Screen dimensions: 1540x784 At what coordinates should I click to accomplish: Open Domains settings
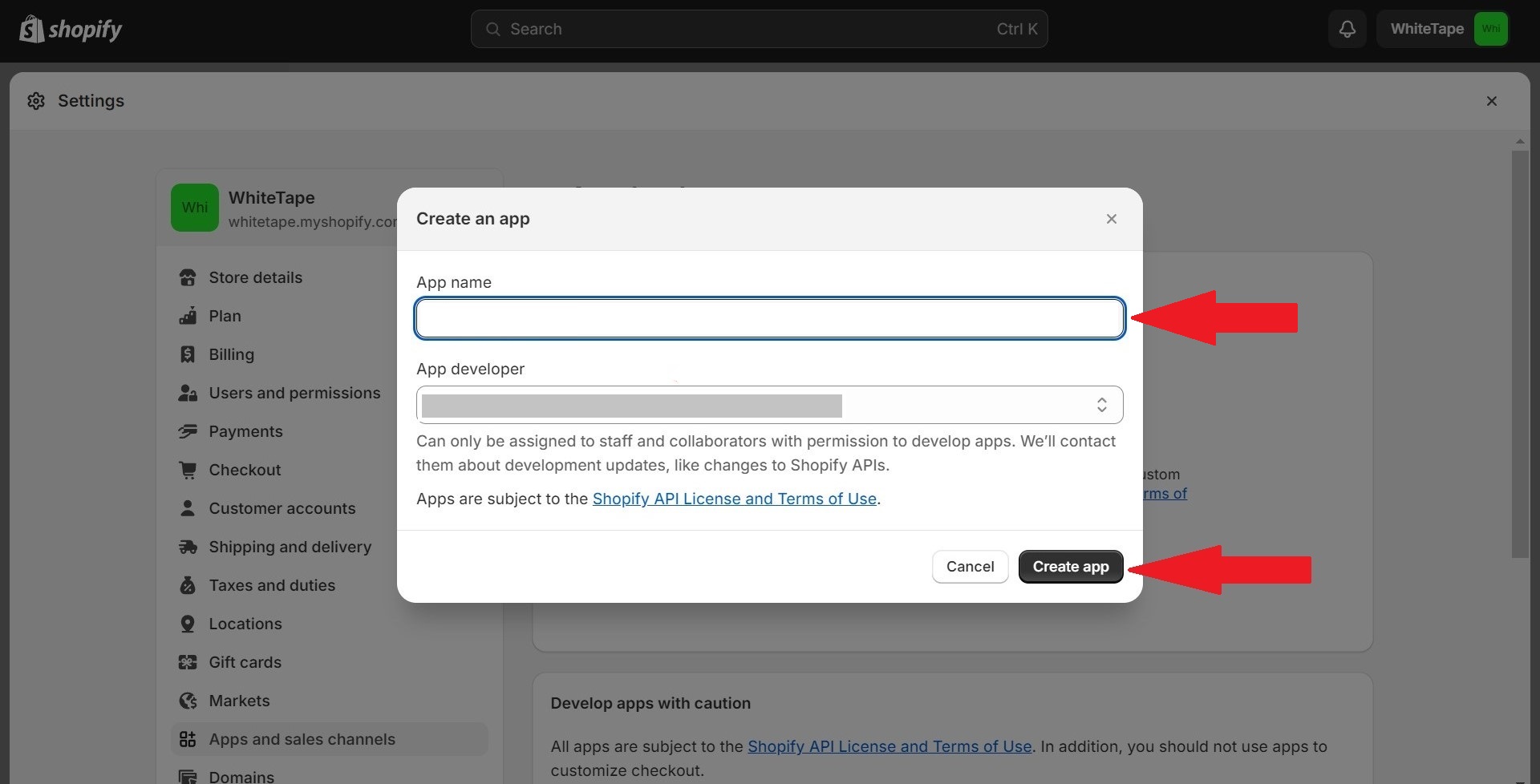coord(241,775)
